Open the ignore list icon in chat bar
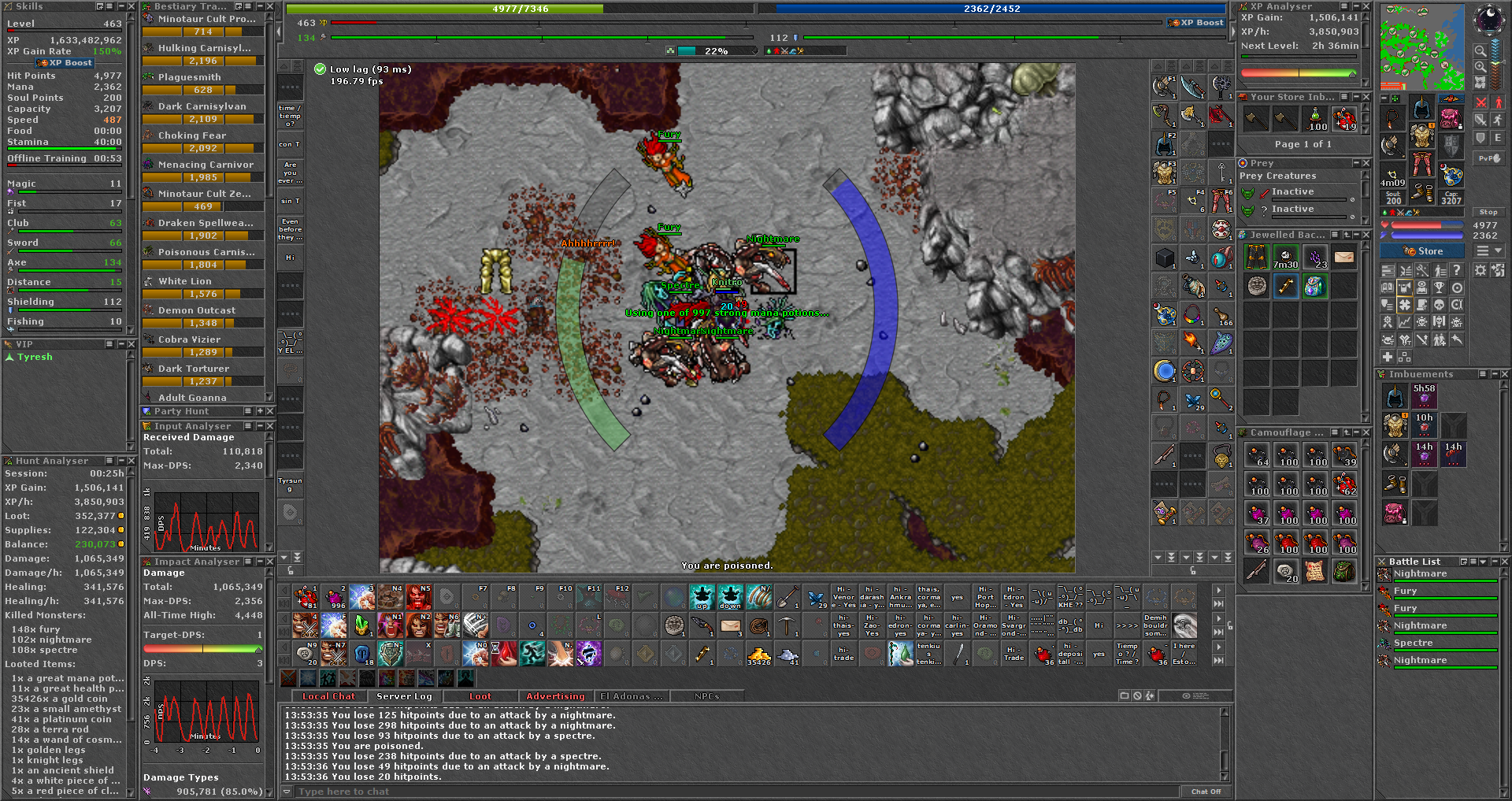The image size is (1512, 801). [1137, 696]
